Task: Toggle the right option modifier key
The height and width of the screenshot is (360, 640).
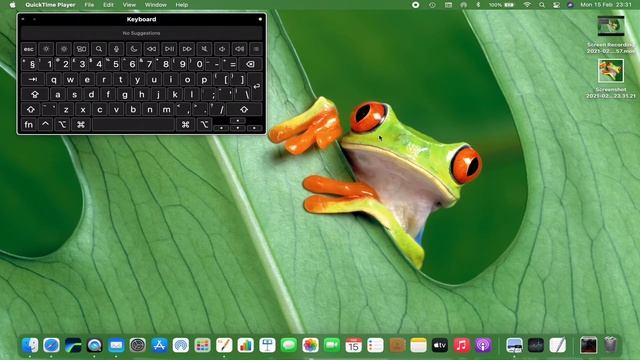Action: tap(204, 124)
